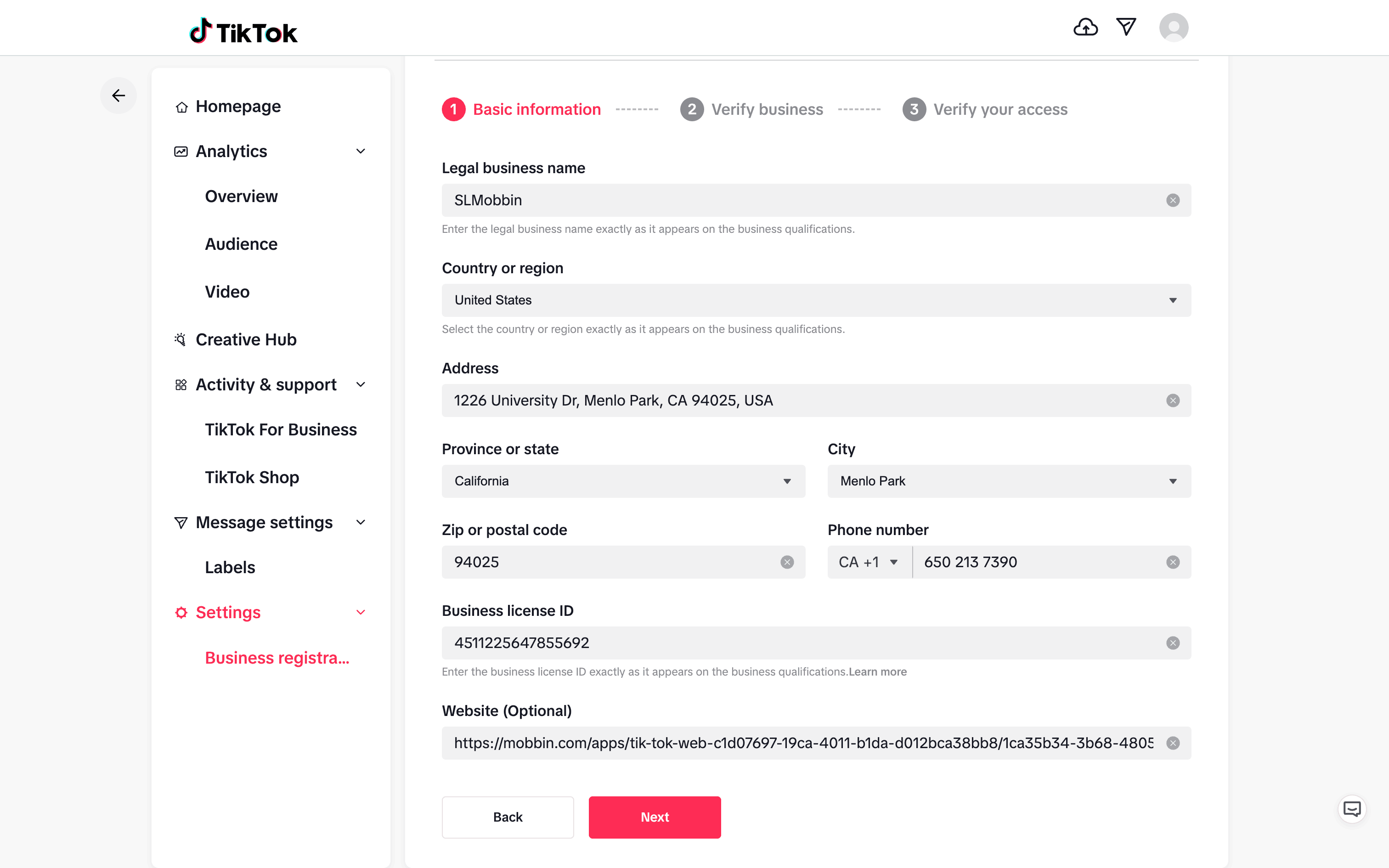The height and width of the screenshot is (868, 1389).
Task: Open the Learn more link
Action: (x=878, y=671)
